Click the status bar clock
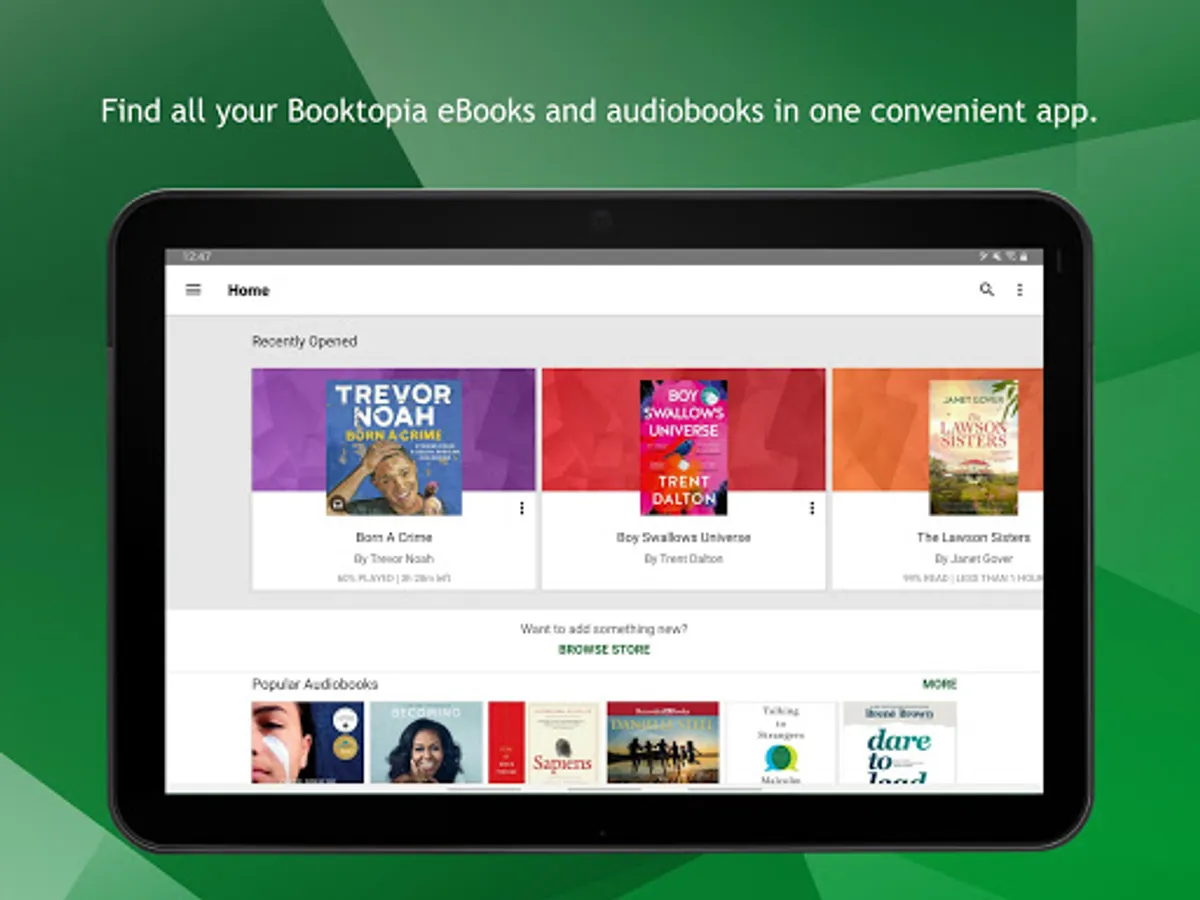Viewport: 1200px width, 900px height. tap(197, 257)
